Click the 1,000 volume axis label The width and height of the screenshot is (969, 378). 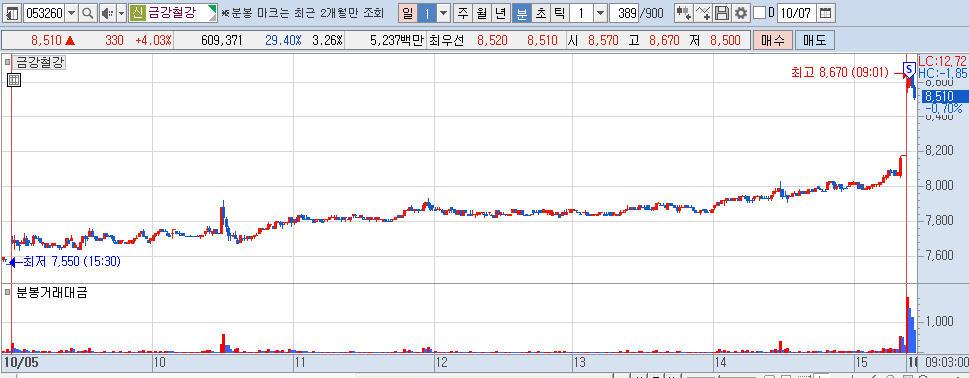(x=938, y=321)
